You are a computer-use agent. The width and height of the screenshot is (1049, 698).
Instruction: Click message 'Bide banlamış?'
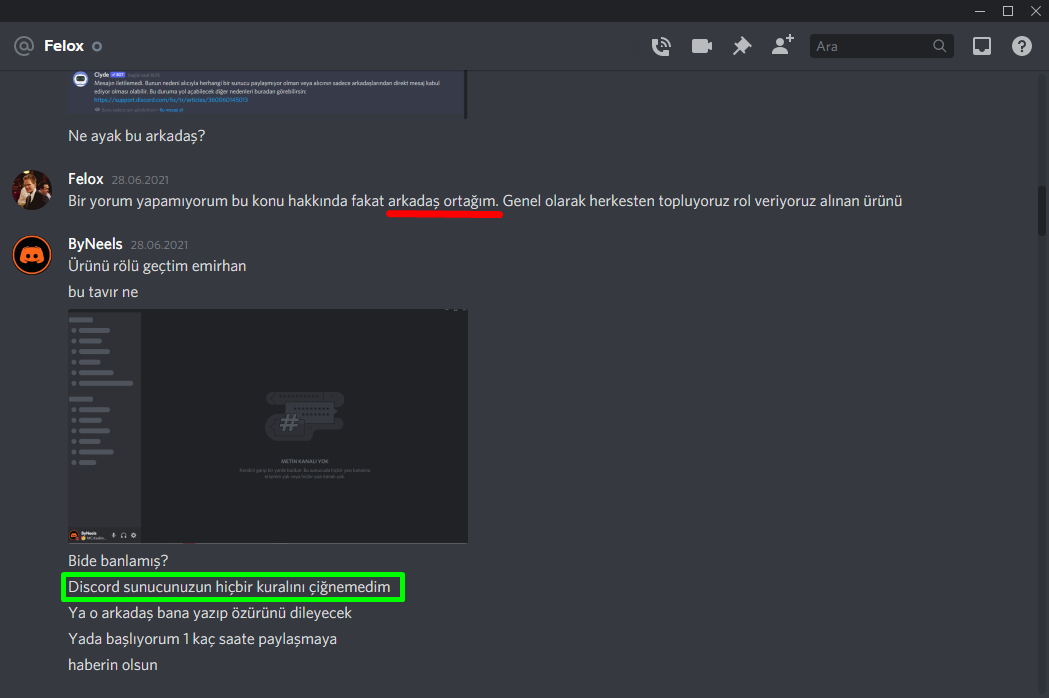pos(118,561)
